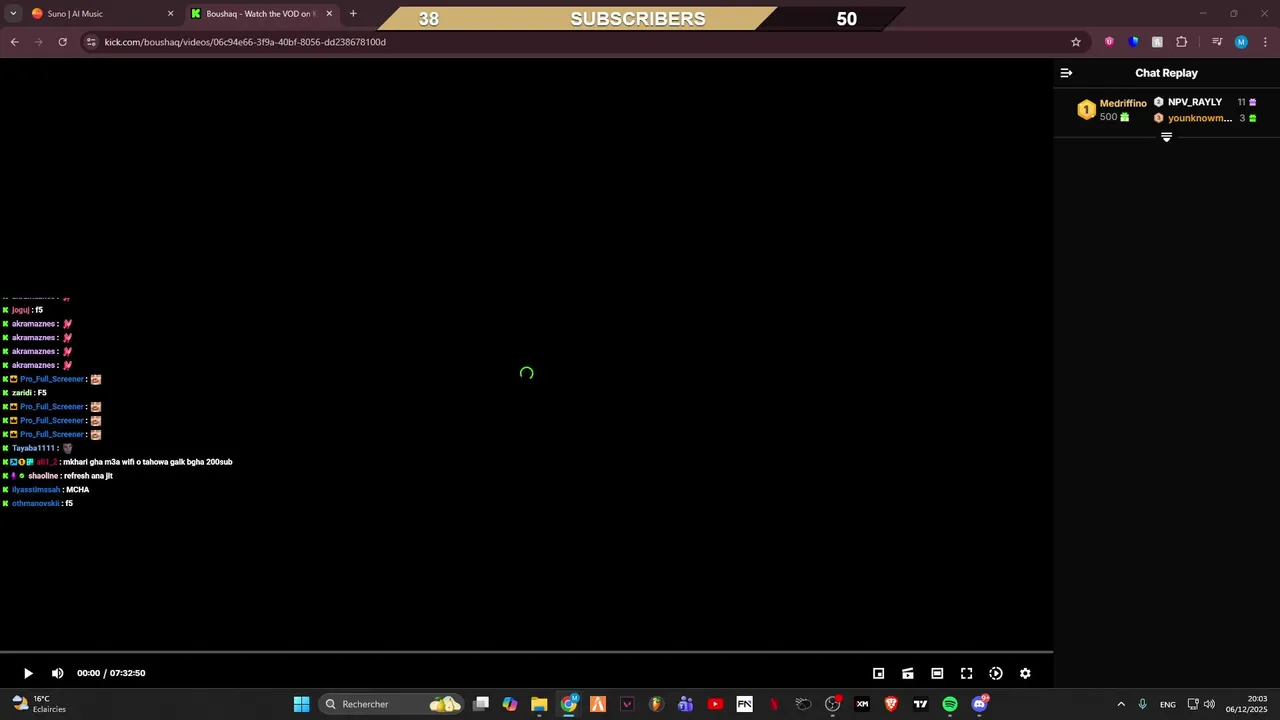Open the video in fullscreen mode
Image resolution: width=1280 pixels, height=720 pixels.
coord(966,673)
